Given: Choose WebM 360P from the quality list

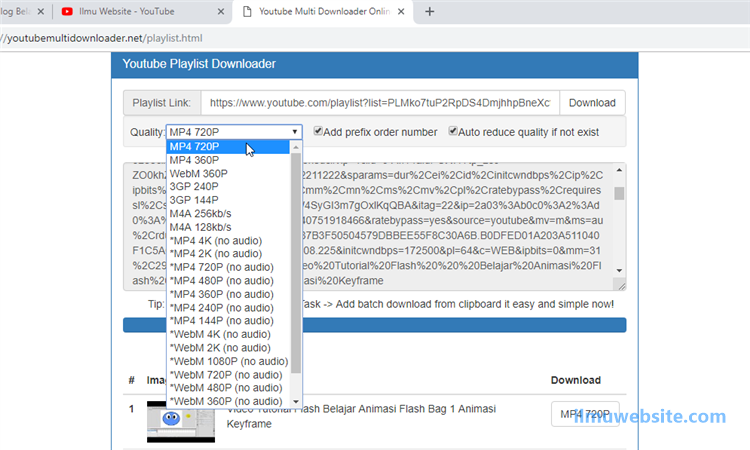Looking at the screenshot, I should [x=228, y=174].
